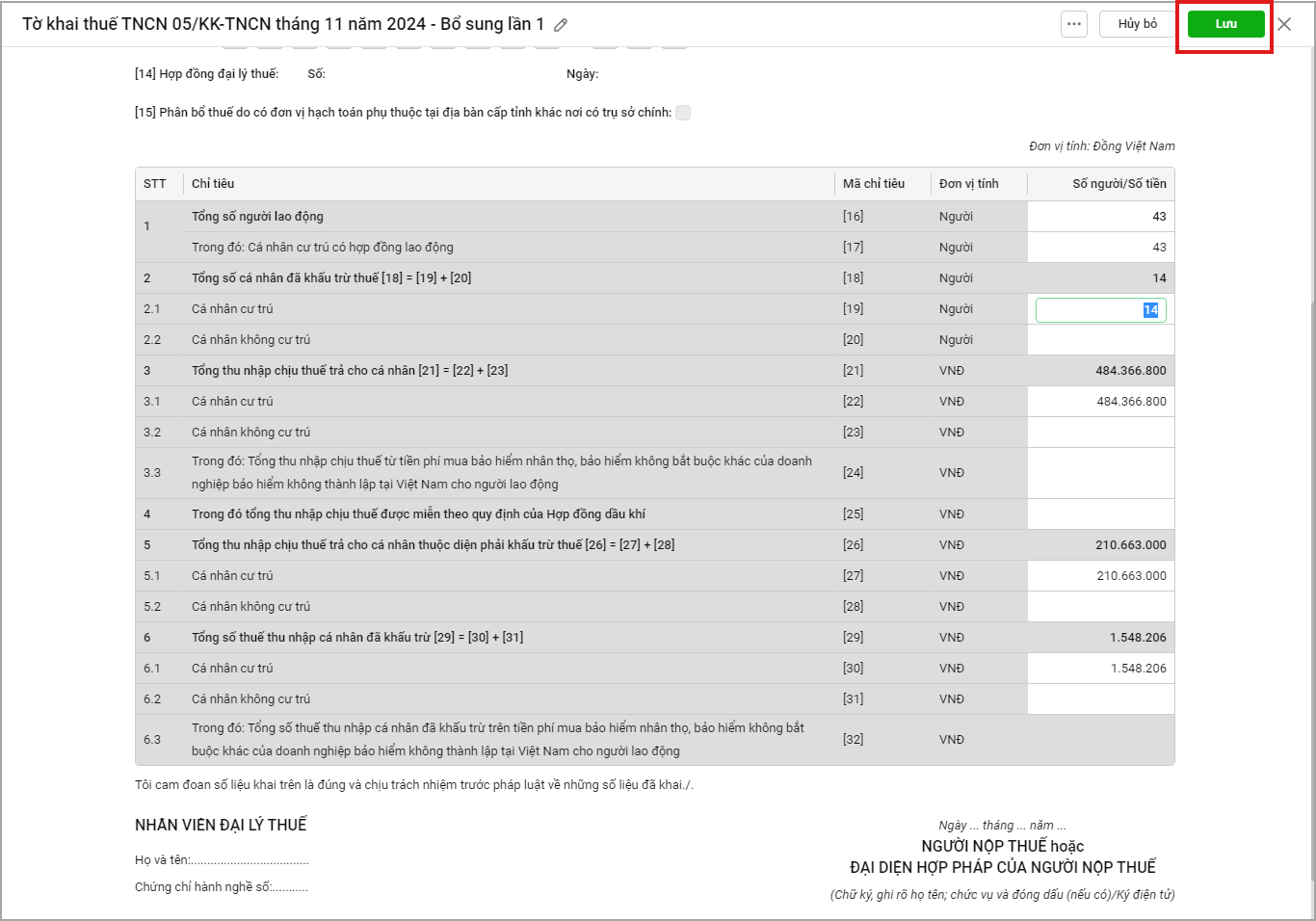Click the Chỉ tiêu column header
Screen dimensions: 1316x921
[x=213, y=184]
